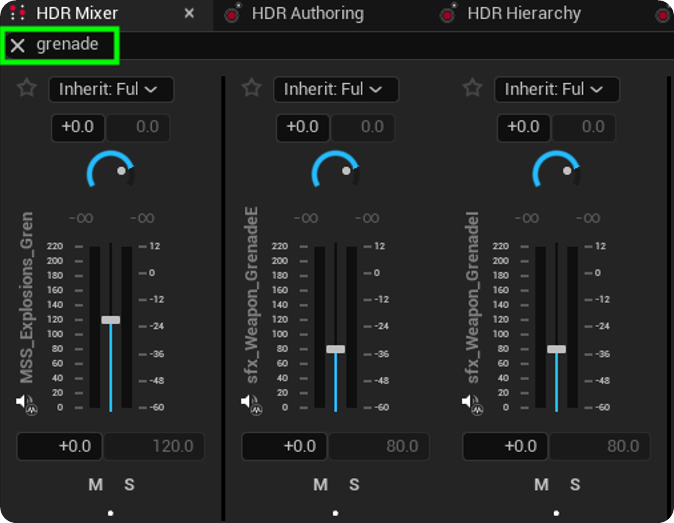The width and height of the screenshot is (674, 523).
Task: Favorite the sfx_Weapon_GrenadeE strip star
Action: (x=252, y=88)
